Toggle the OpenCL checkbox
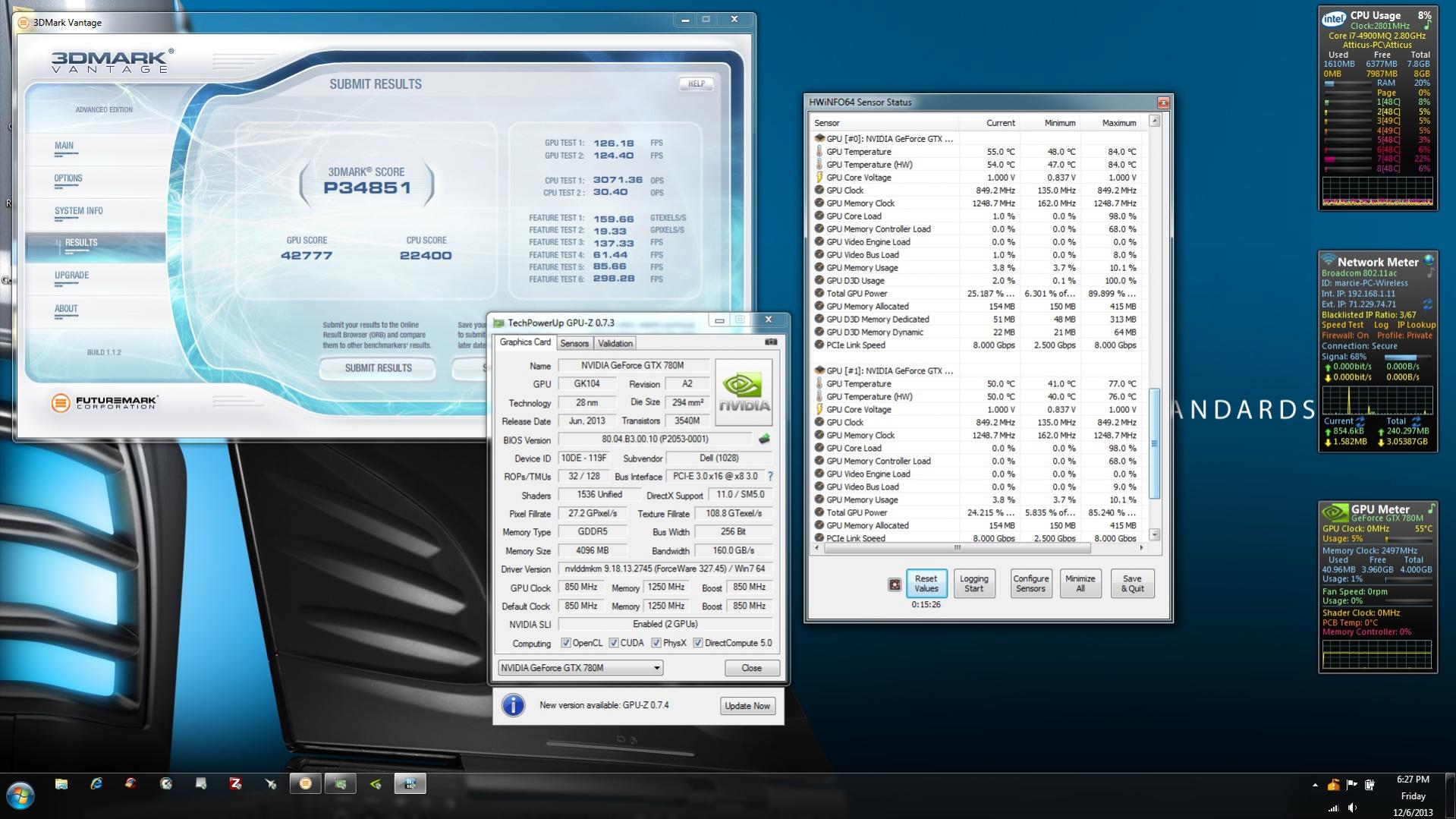 (565, 643)
